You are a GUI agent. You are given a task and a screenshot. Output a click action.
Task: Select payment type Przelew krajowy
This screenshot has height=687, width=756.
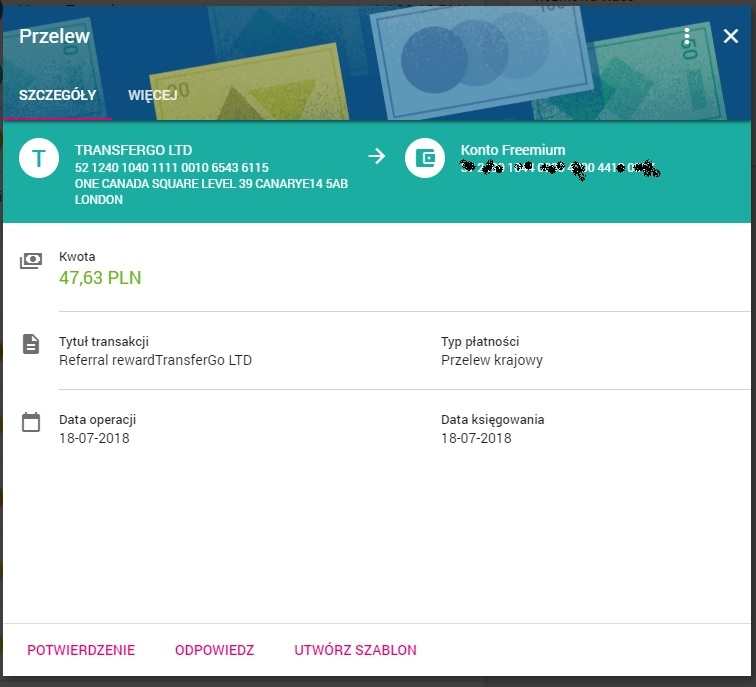[492, 360]
